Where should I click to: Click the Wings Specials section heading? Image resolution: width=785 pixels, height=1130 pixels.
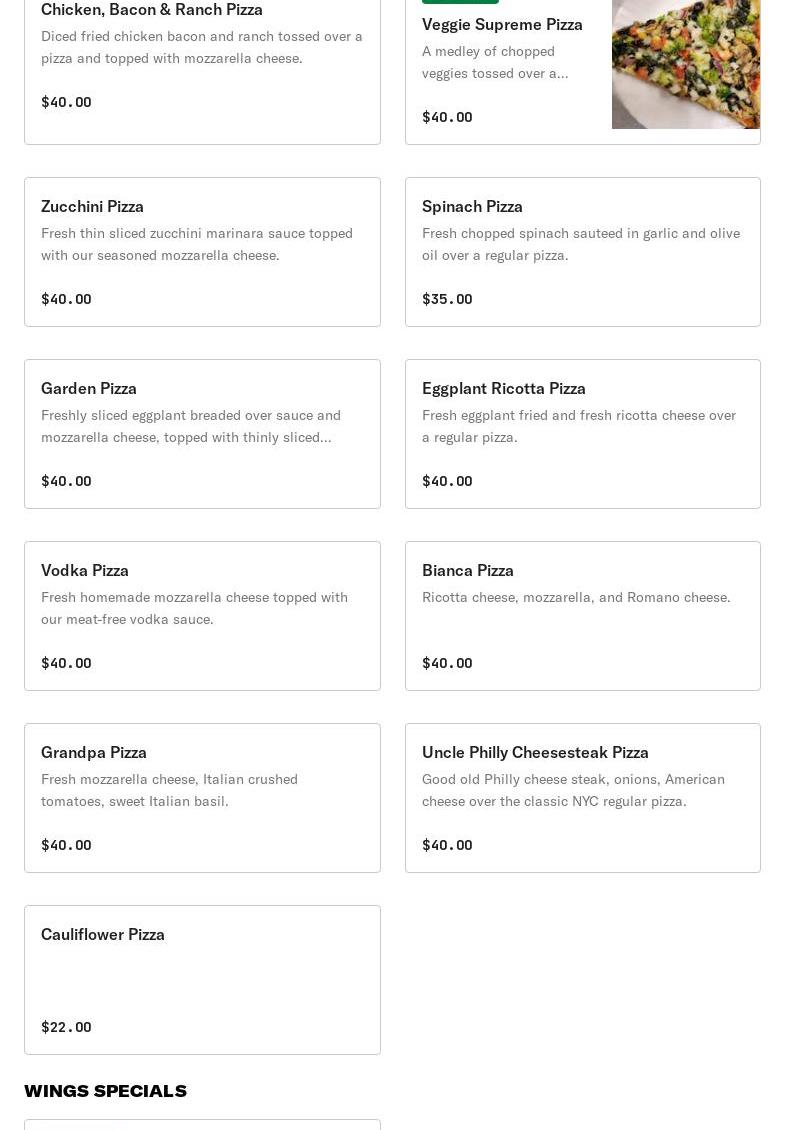(x=105, y=1091)
